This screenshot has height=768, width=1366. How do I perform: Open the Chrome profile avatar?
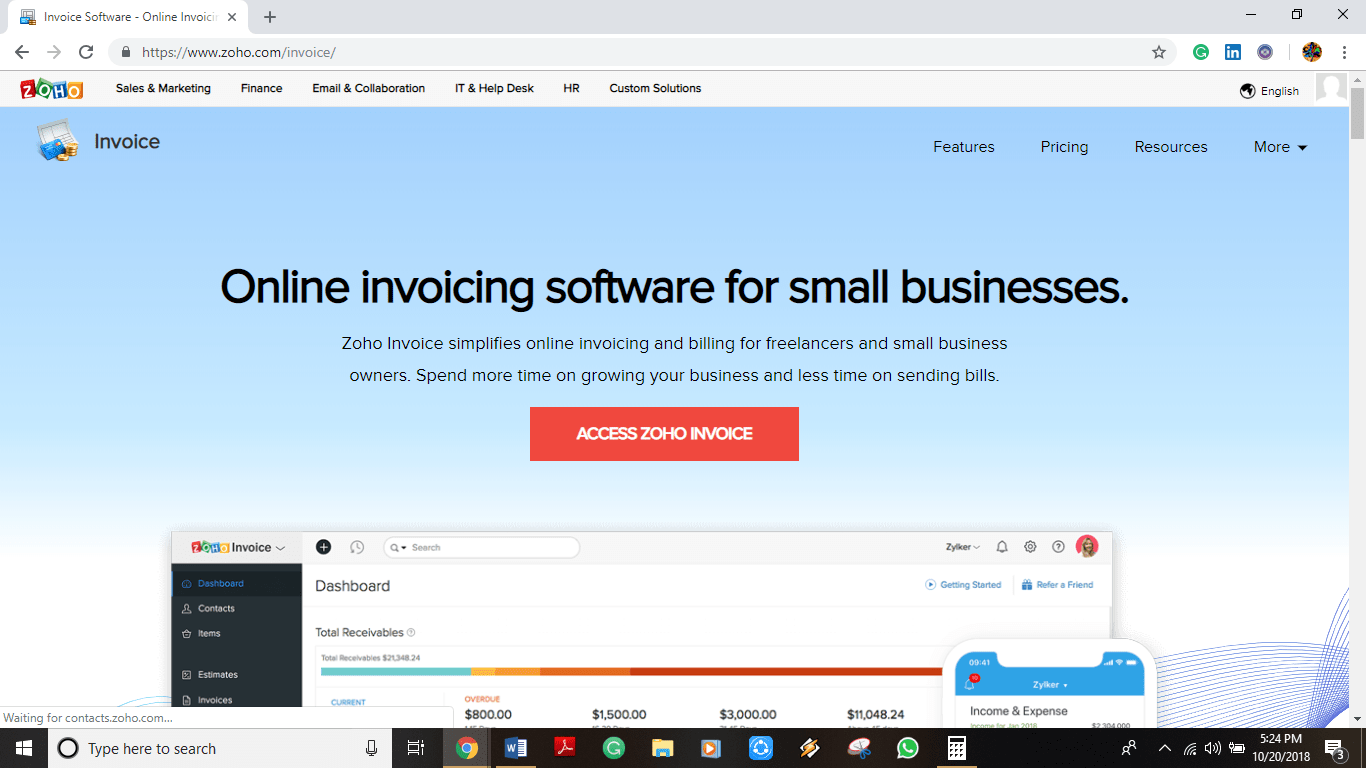coord(1312,52)
